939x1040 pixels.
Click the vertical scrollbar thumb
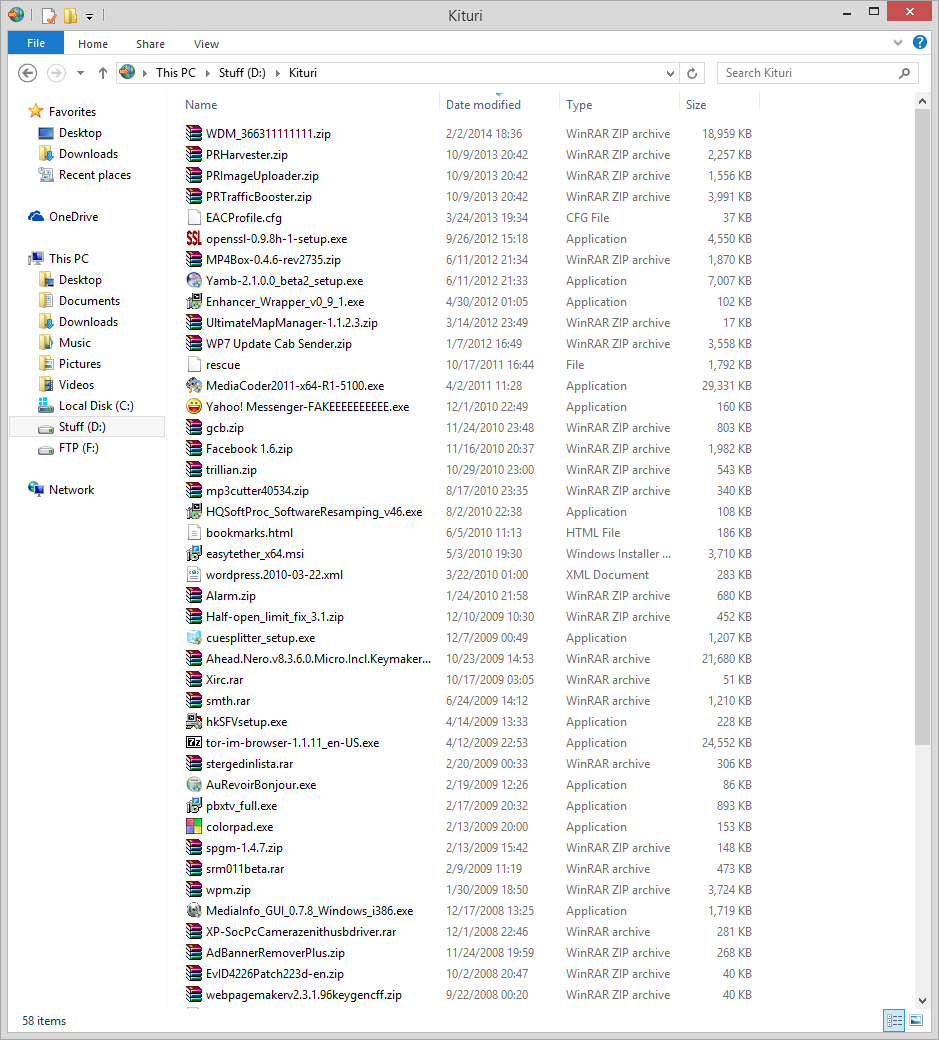(922, 427)
